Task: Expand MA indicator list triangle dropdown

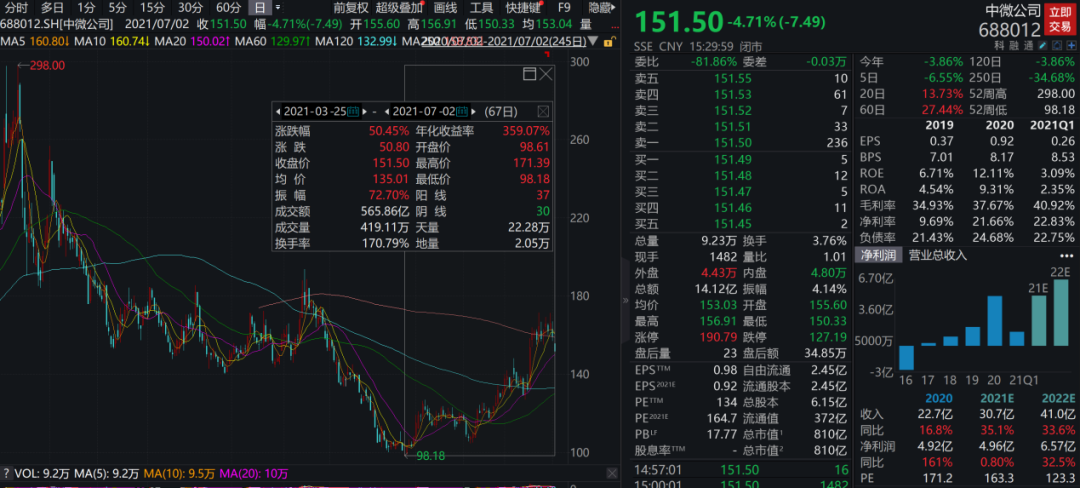Action: [x=592, y=41]
